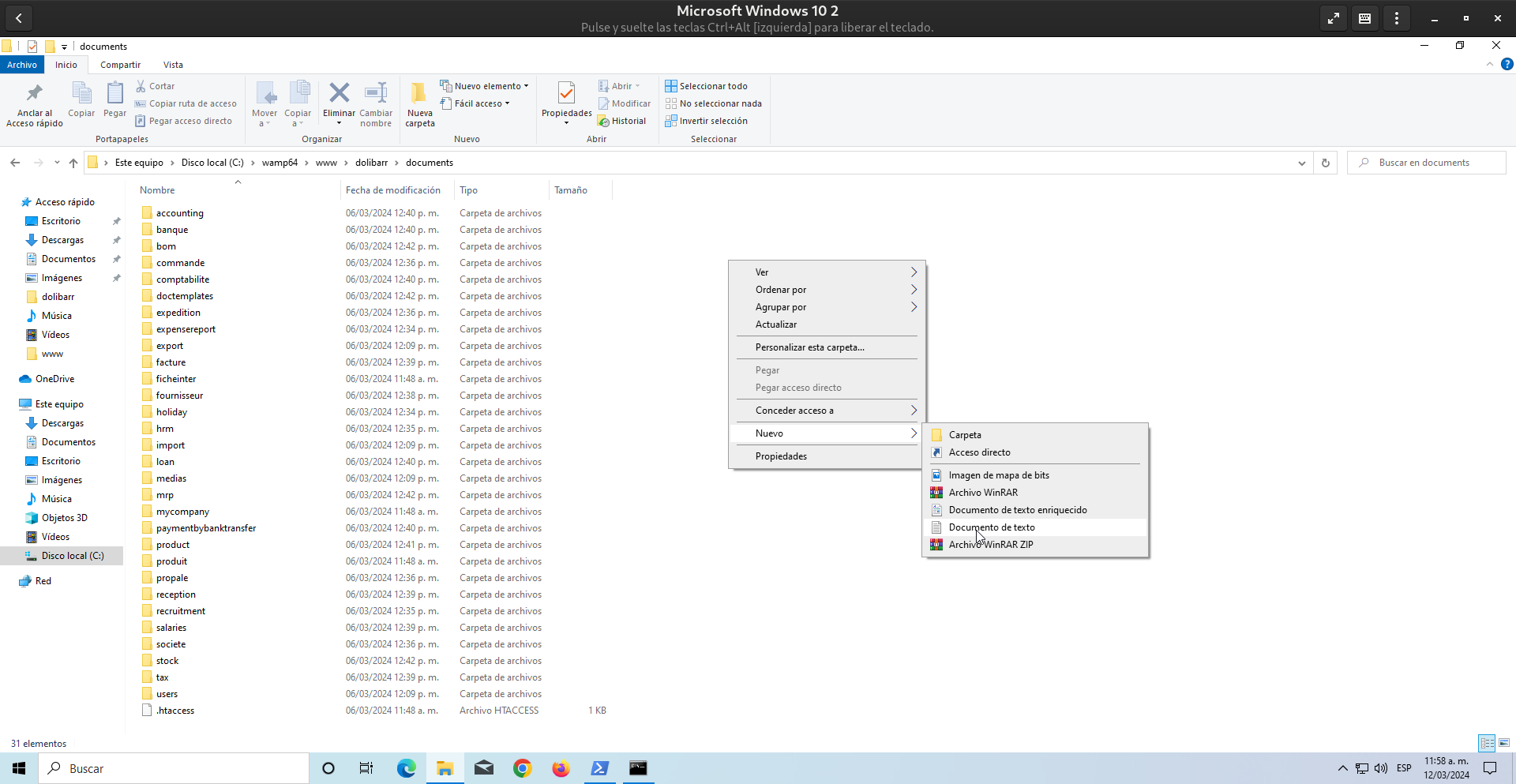Click the Propiedades ribbon icon
The height and width of the screenshot is (784, 1516).
(566, 94)
